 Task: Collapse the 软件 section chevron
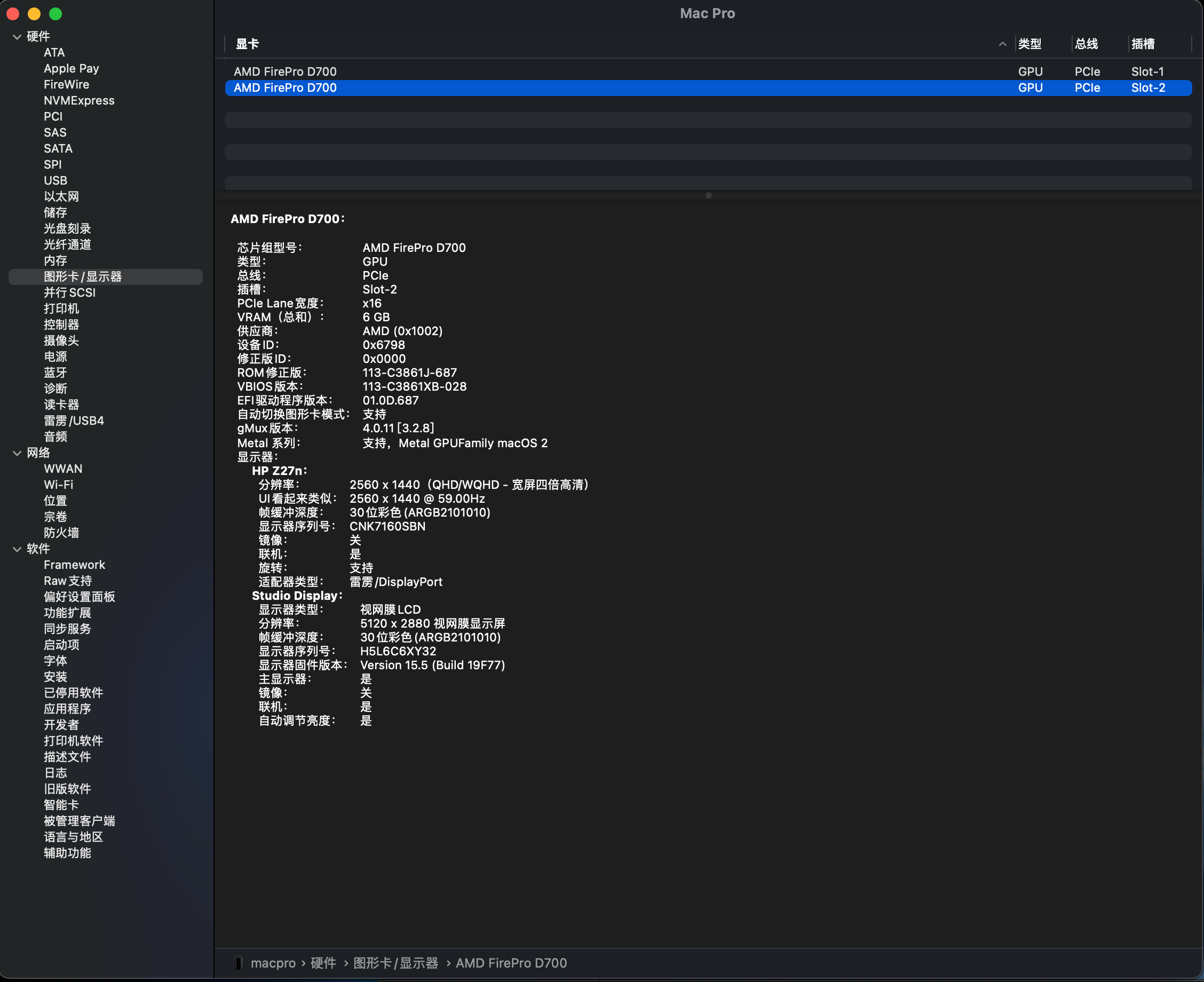click(x=17, y=549)
